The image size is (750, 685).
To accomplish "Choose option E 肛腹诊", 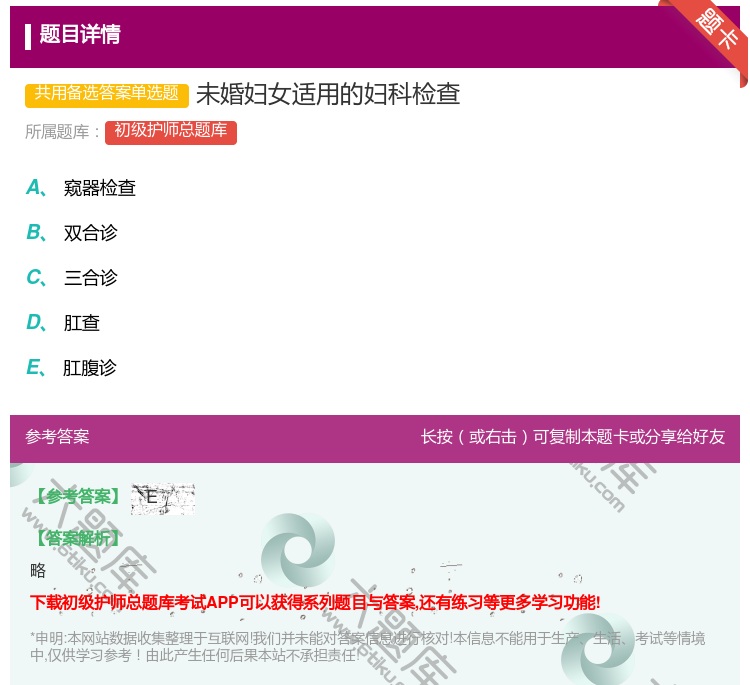I will coord(71,367).
